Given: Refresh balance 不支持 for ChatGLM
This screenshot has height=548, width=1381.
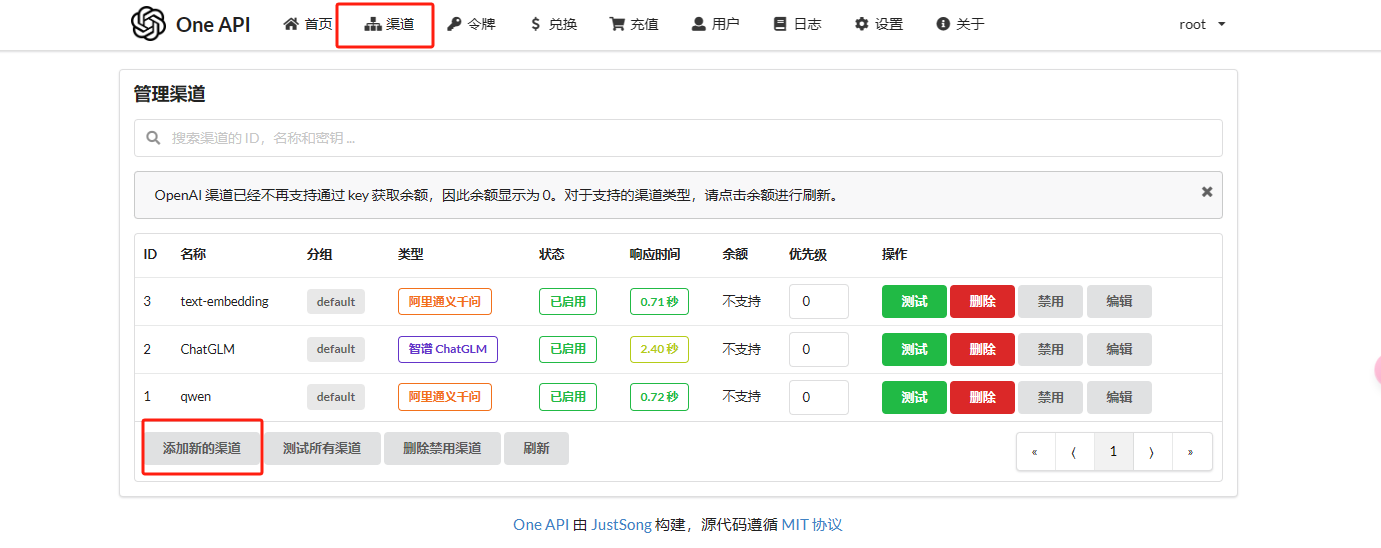Looking at the screenshot, I should click(741, 349).
